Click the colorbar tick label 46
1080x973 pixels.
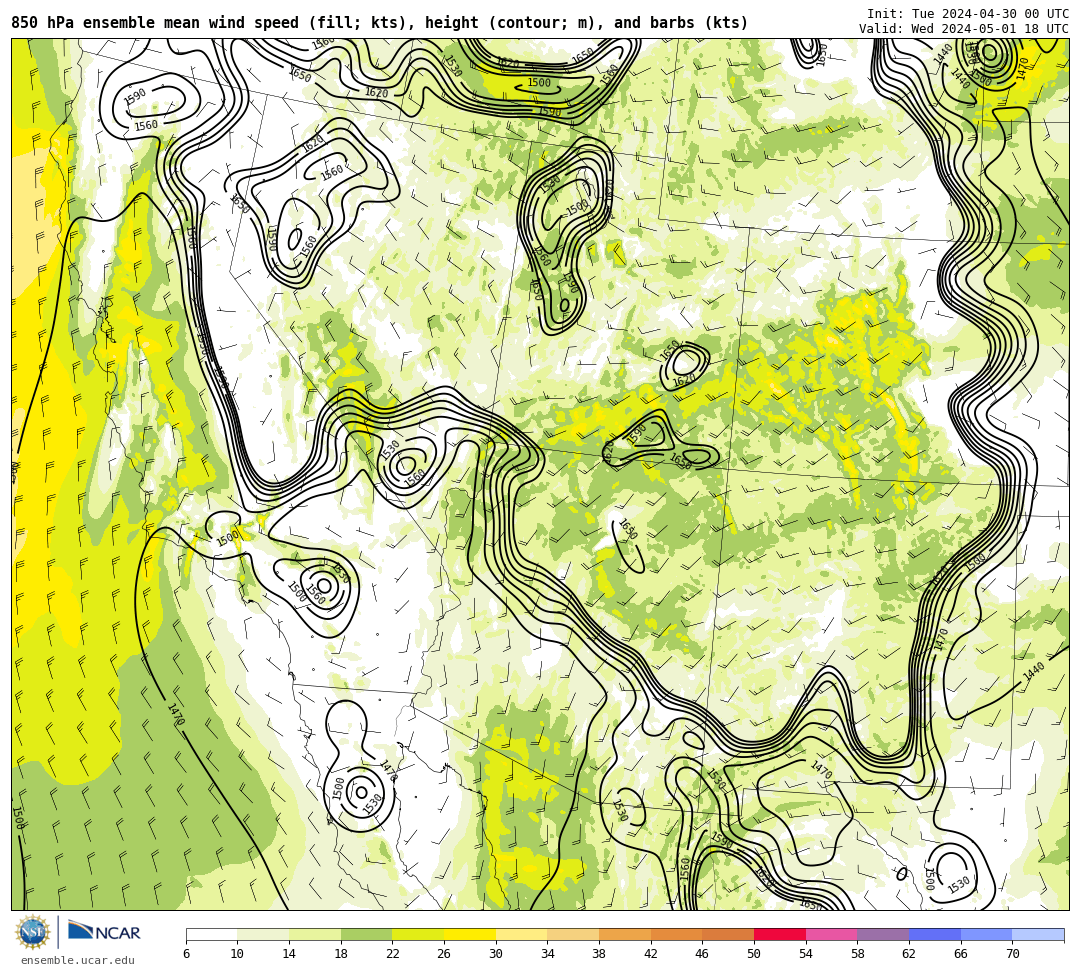click(703, 954)
